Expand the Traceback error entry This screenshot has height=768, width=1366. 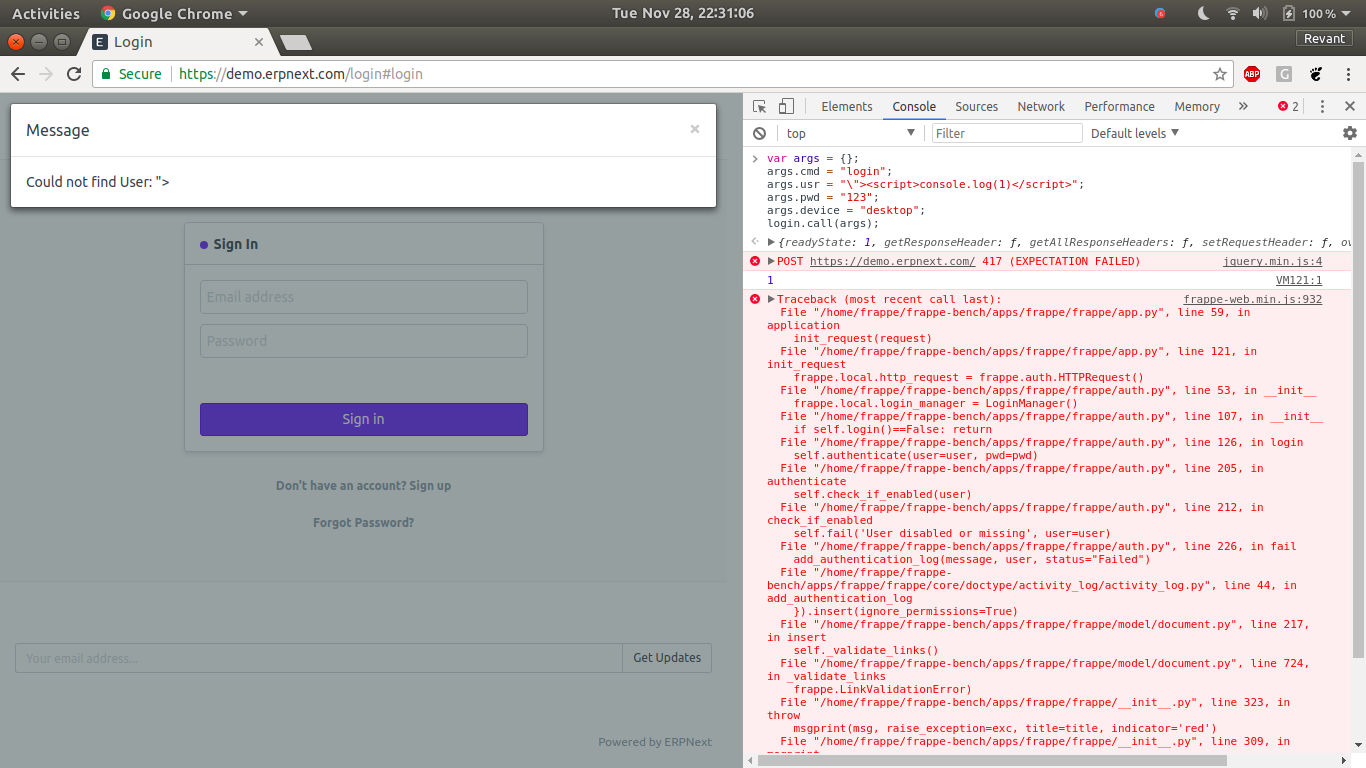771,299
